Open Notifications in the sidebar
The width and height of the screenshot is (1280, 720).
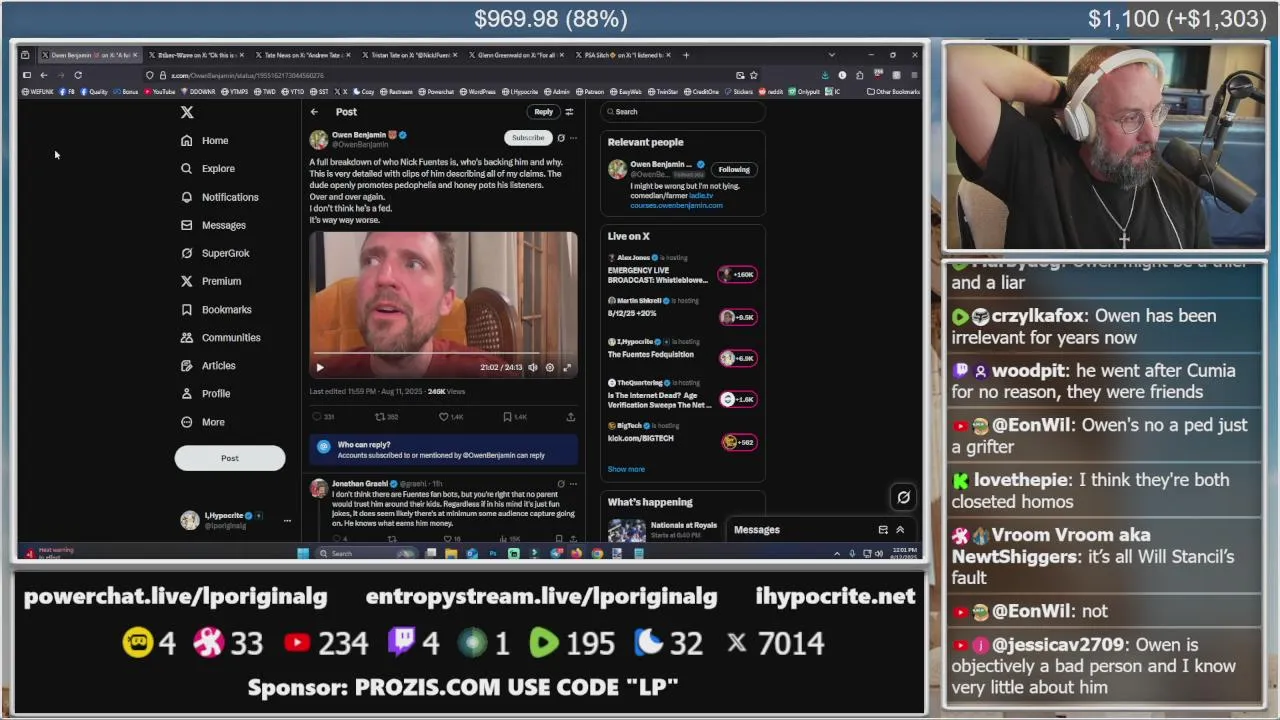click(219, 197)
